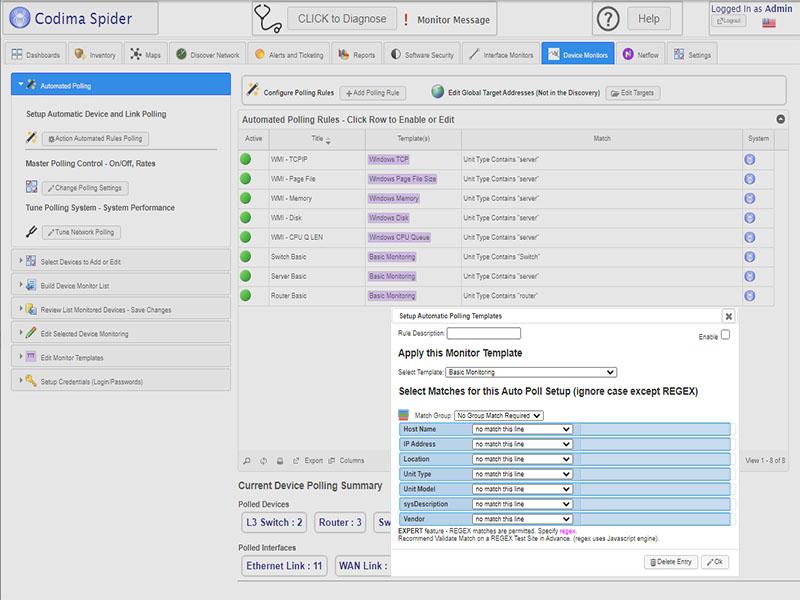Click the wrench icon beside Tune Network Polling
800x600 pixels.
pyautogui.click(x=32, y=232)
